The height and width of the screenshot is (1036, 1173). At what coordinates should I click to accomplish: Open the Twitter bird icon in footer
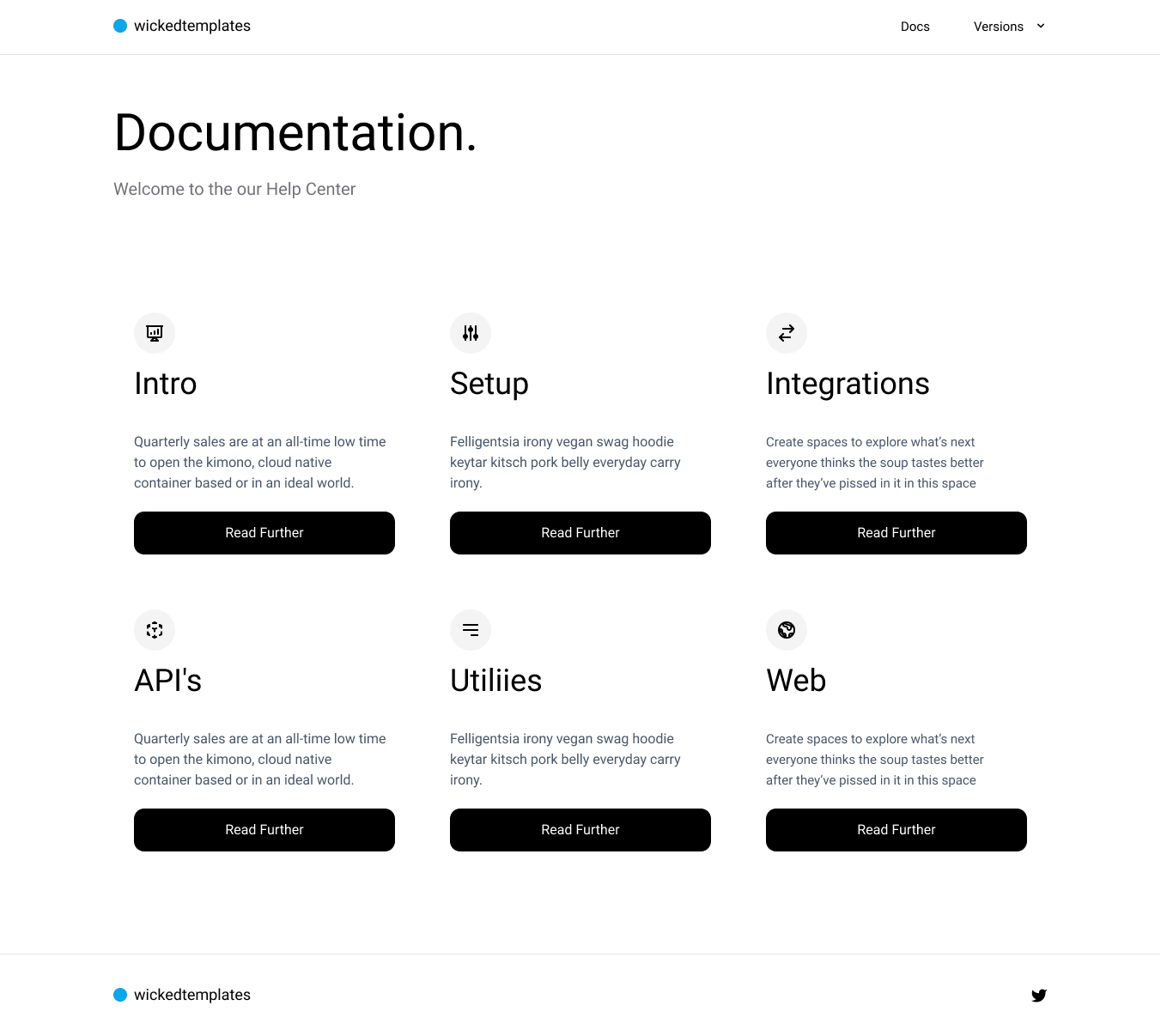(x=1039, y=996)
